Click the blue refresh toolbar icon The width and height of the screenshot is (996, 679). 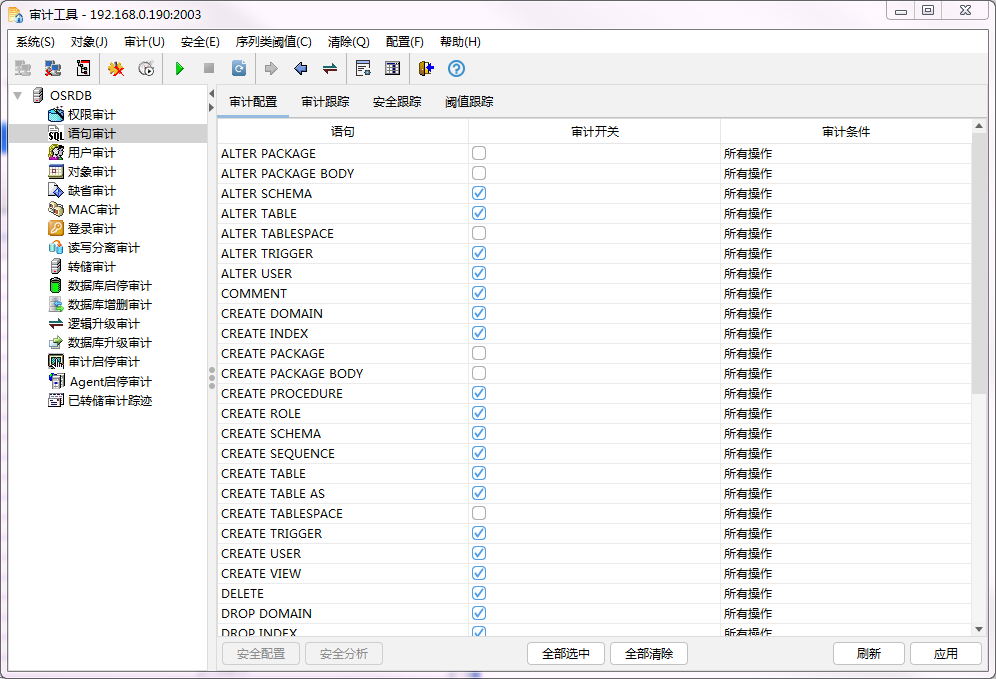[x=239, y=69]
